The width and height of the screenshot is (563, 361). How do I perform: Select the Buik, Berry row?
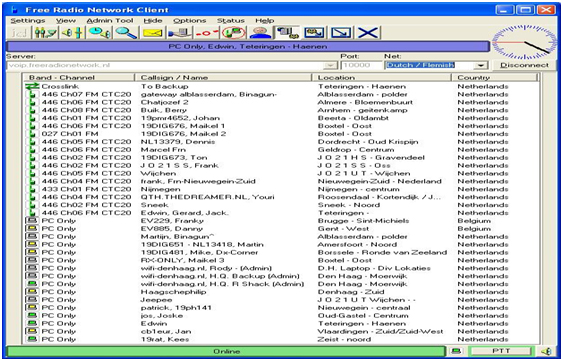click(282, 110)
